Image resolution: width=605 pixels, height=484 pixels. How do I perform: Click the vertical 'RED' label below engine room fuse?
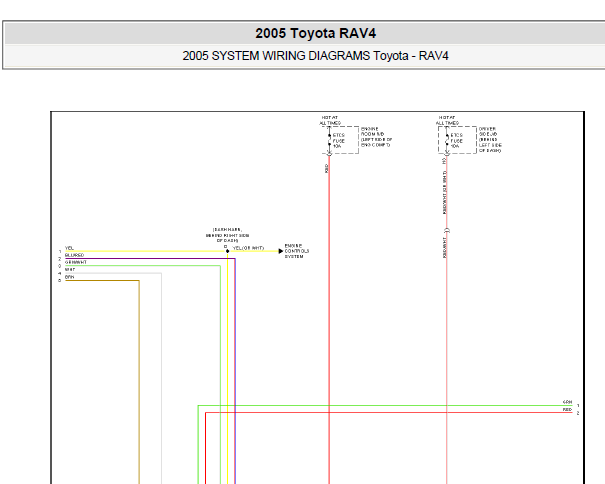[326, 168]
